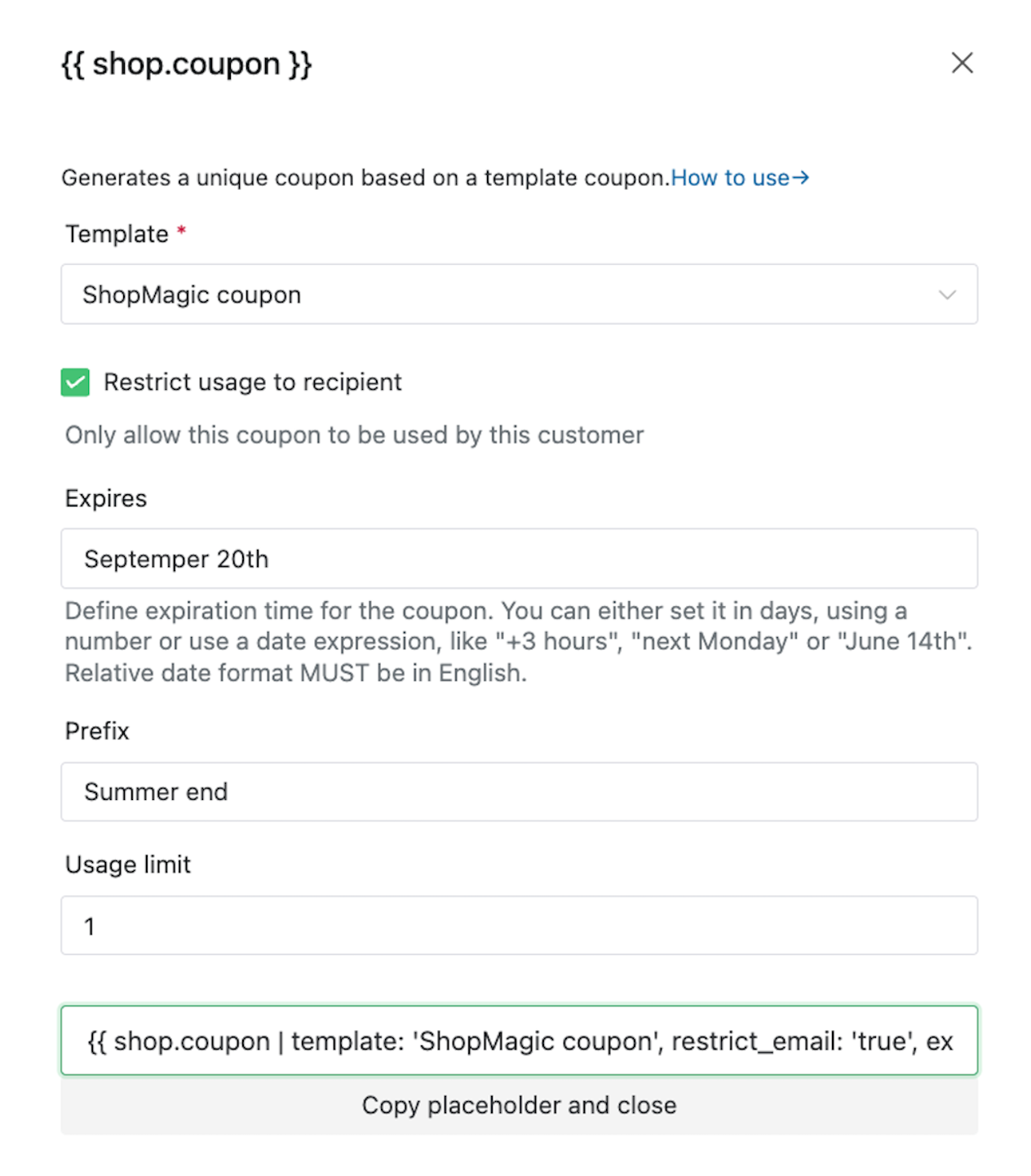
Task: Click the green checkmark for Restrict usage
Action: [x=75, y=382]
